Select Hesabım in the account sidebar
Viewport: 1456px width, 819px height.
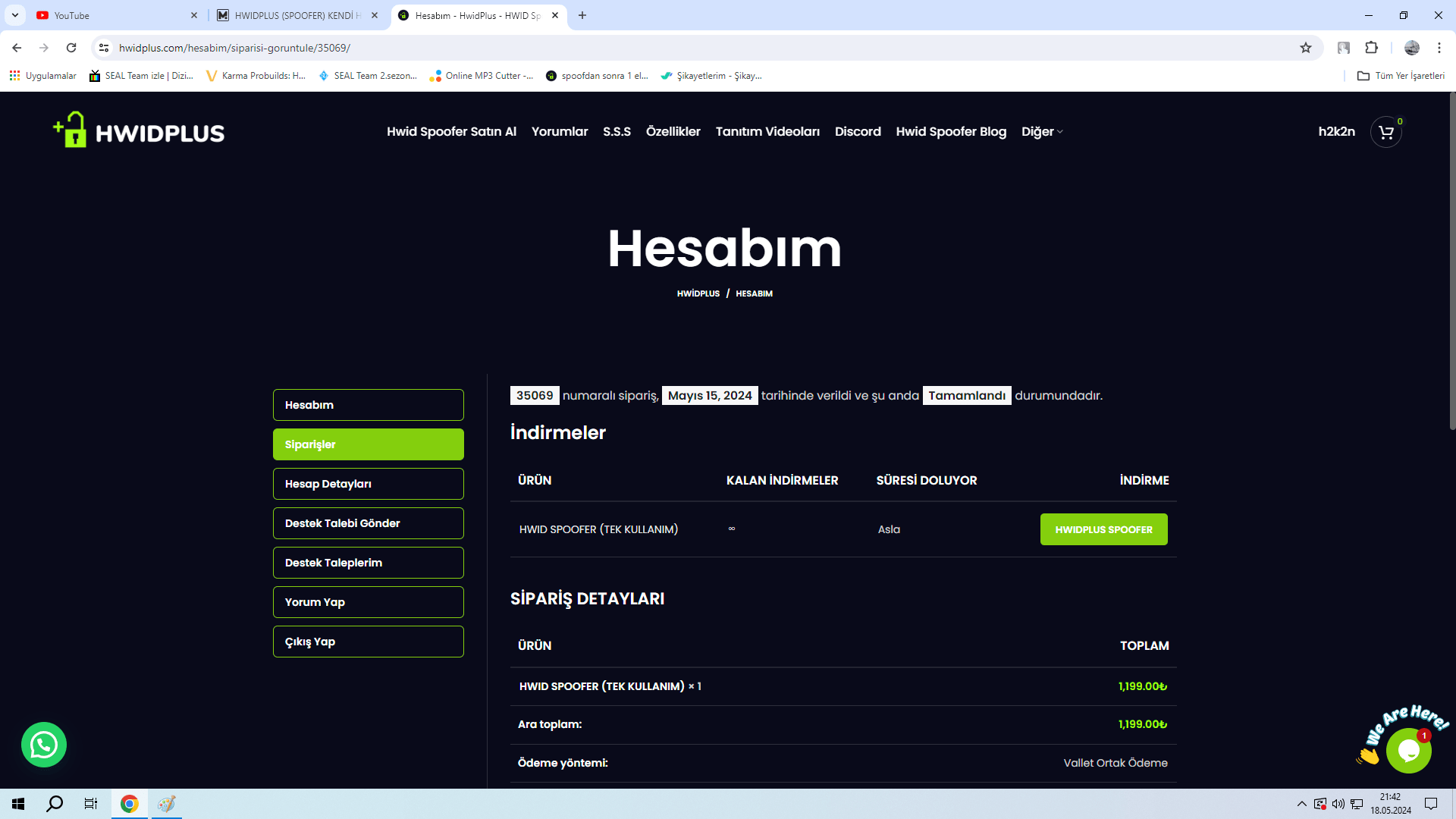(369, 405)
